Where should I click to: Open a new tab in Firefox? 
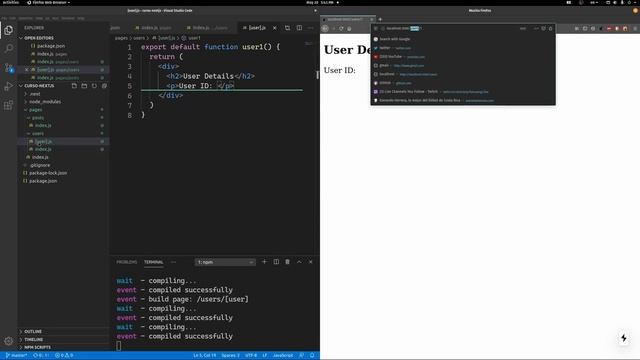(380, 19)
